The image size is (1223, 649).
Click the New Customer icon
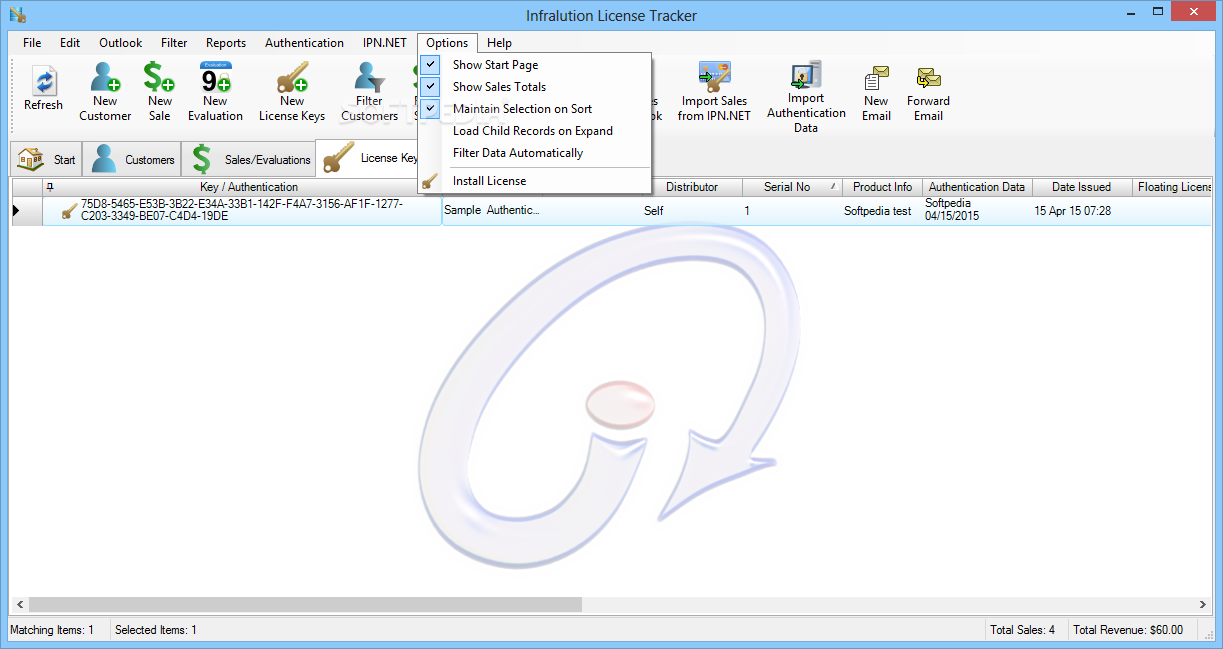(105, 77)
